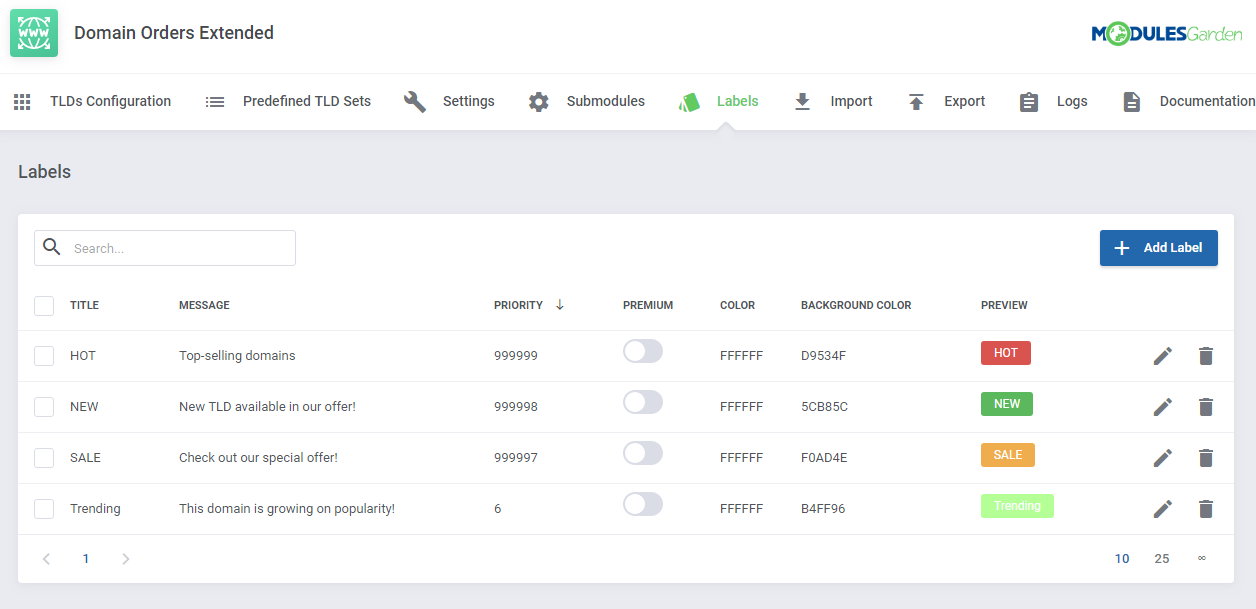Click the red HOT preview badge
Image resolution: width=1256 pixels, height=609 pixels.
1006,353
